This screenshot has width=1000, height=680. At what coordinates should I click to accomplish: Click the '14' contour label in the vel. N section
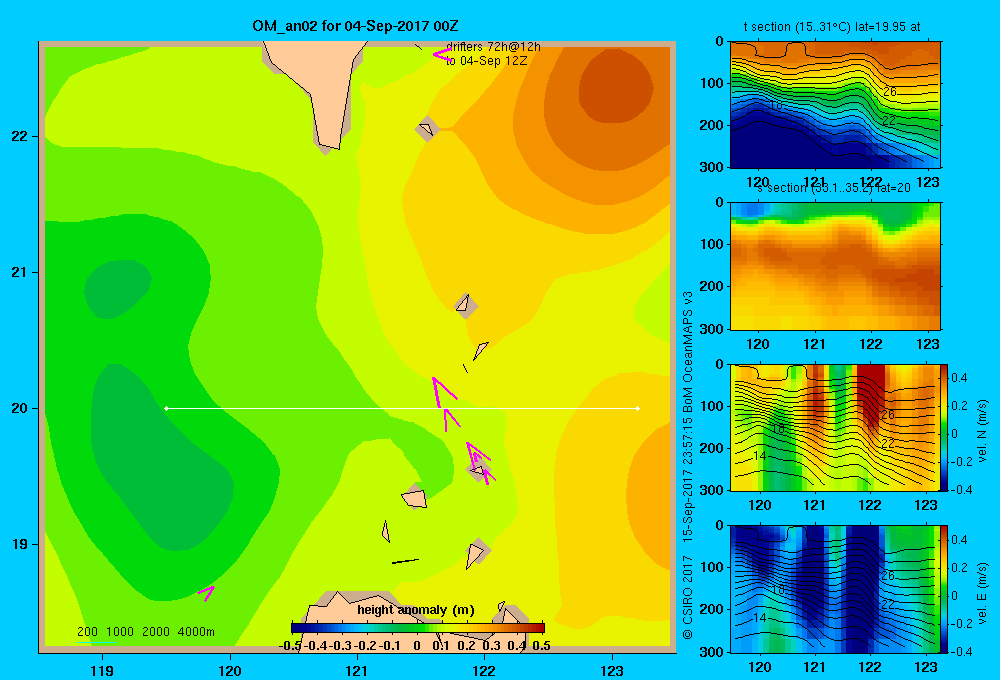click(760, 455)
